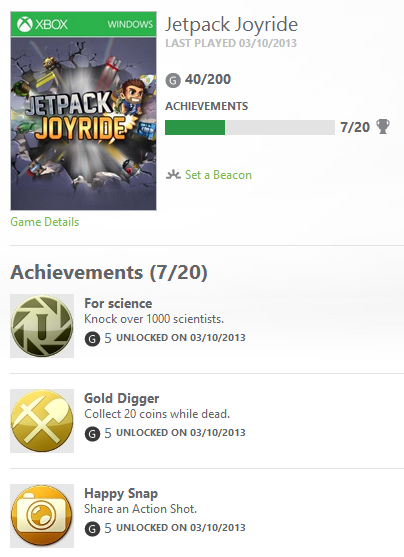Click the Achievements (7/20) section heading
This screenshot has height=557, width=404.
tap(109, 272)
